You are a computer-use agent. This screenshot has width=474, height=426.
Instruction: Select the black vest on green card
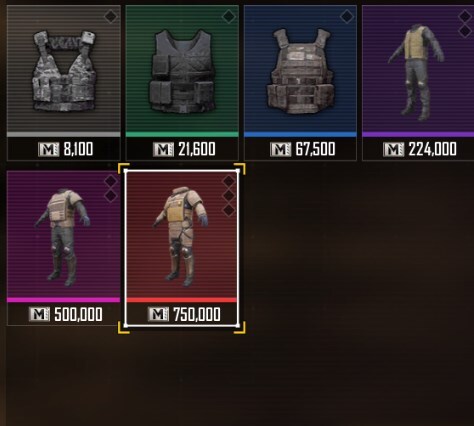pyautogui.click(x=182, y=83)
